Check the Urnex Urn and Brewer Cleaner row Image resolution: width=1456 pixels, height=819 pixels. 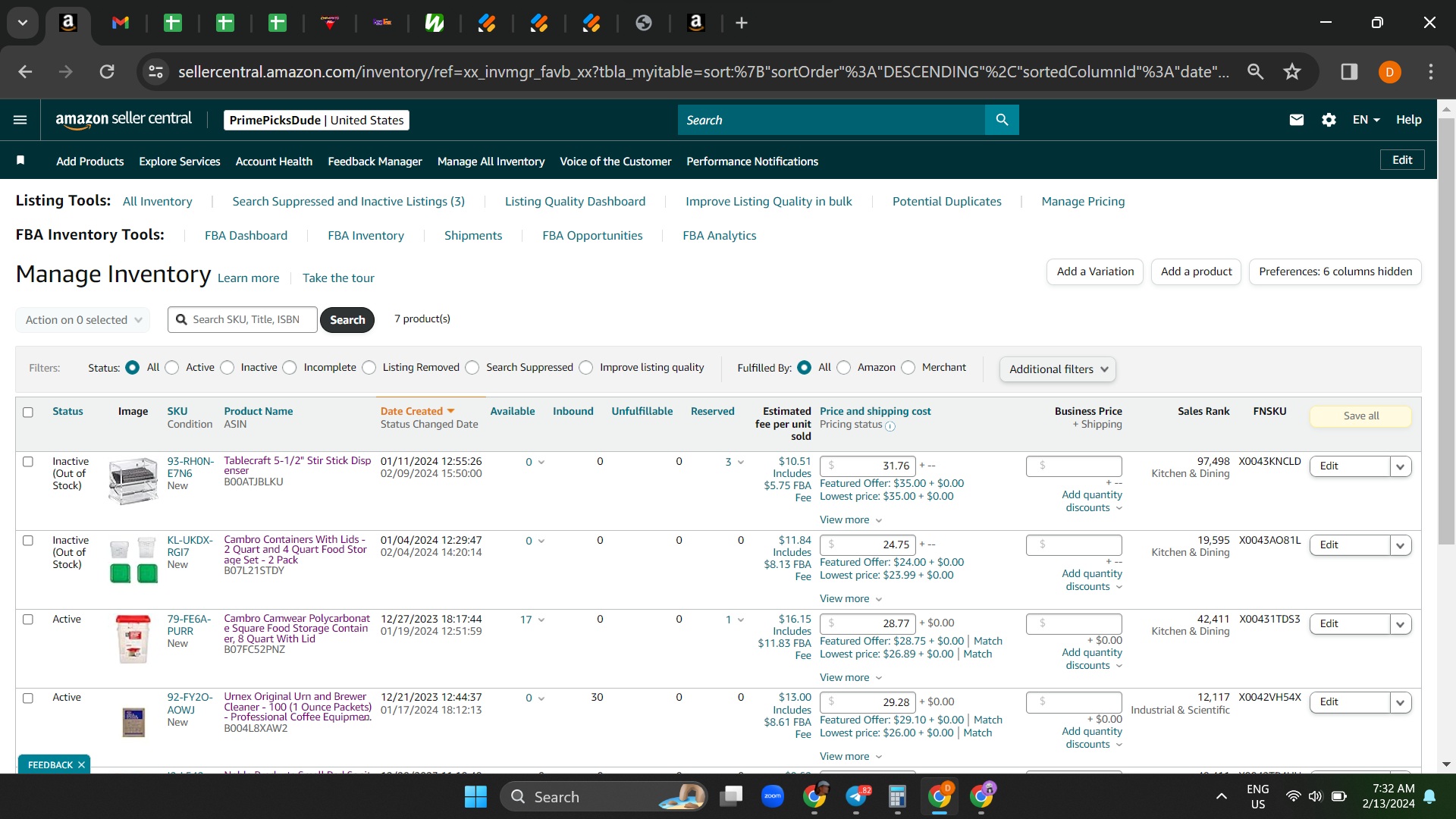[28, 698]
